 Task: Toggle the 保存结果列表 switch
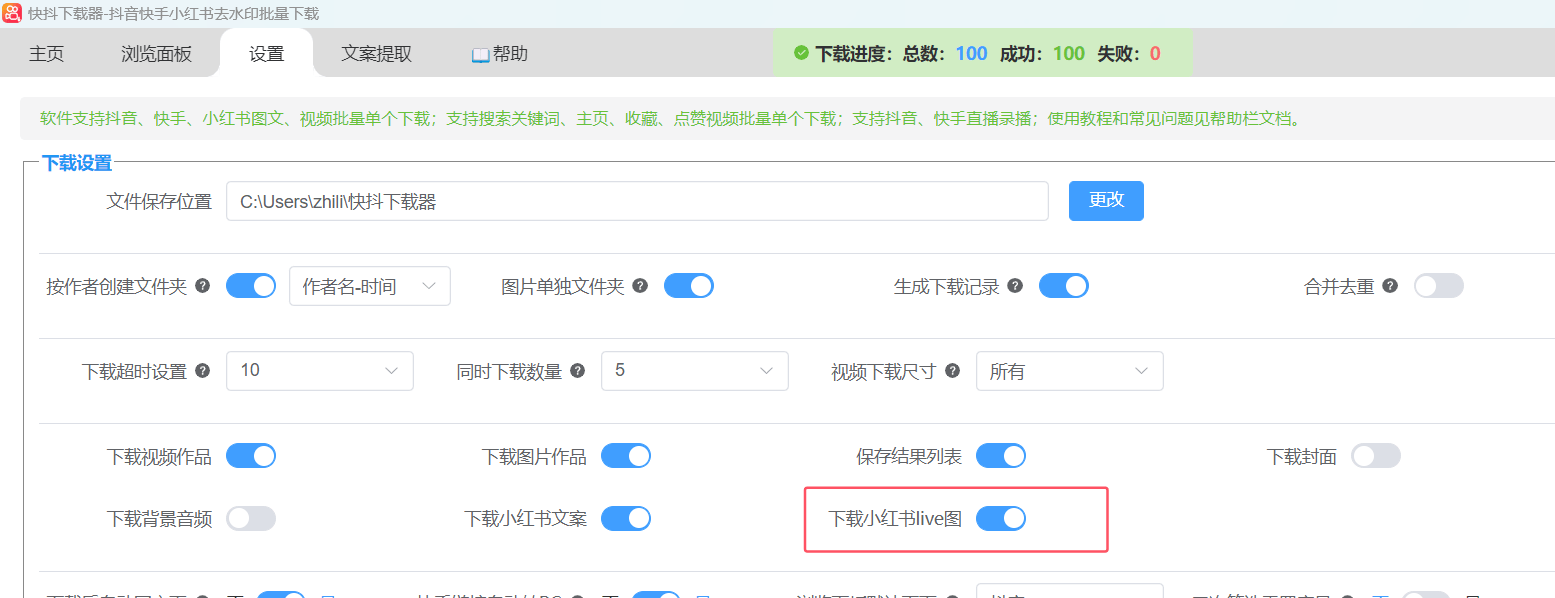1001,456
